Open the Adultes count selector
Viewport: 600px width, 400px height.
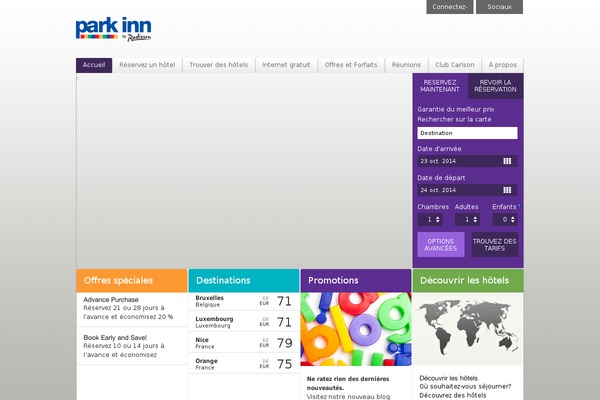(x=467, y=220)
